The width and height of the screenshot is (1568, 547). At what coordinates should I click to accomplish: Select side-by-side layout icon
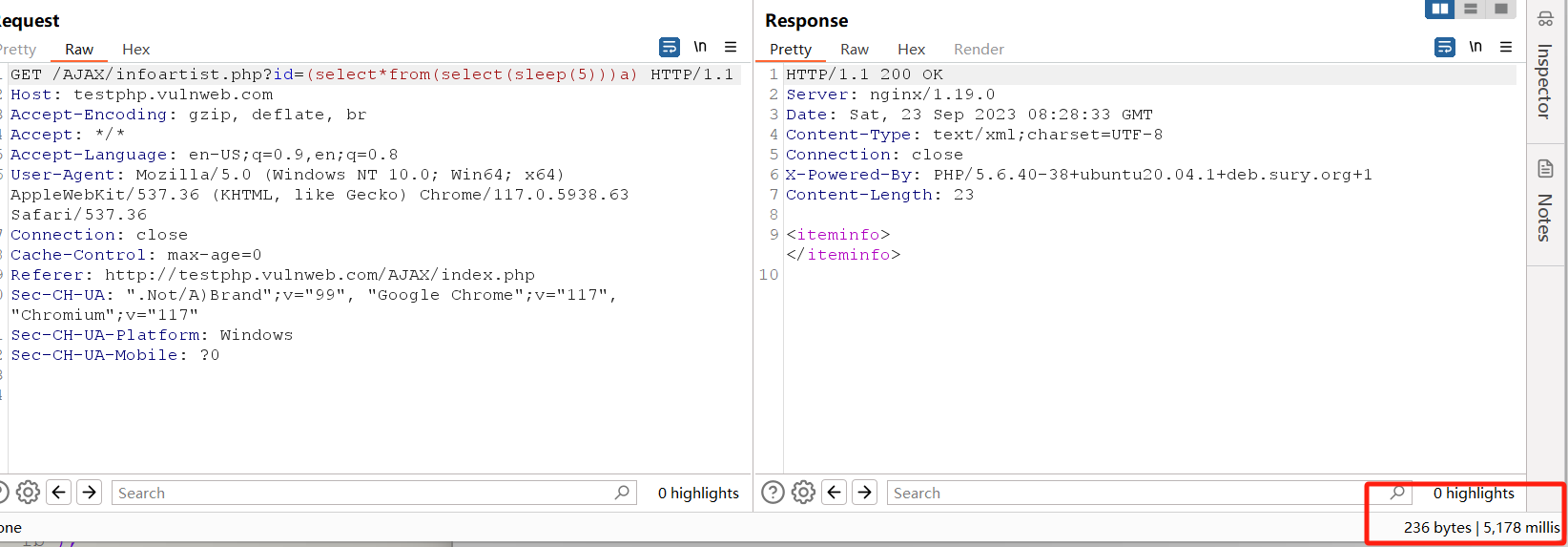pos(1440,9)
